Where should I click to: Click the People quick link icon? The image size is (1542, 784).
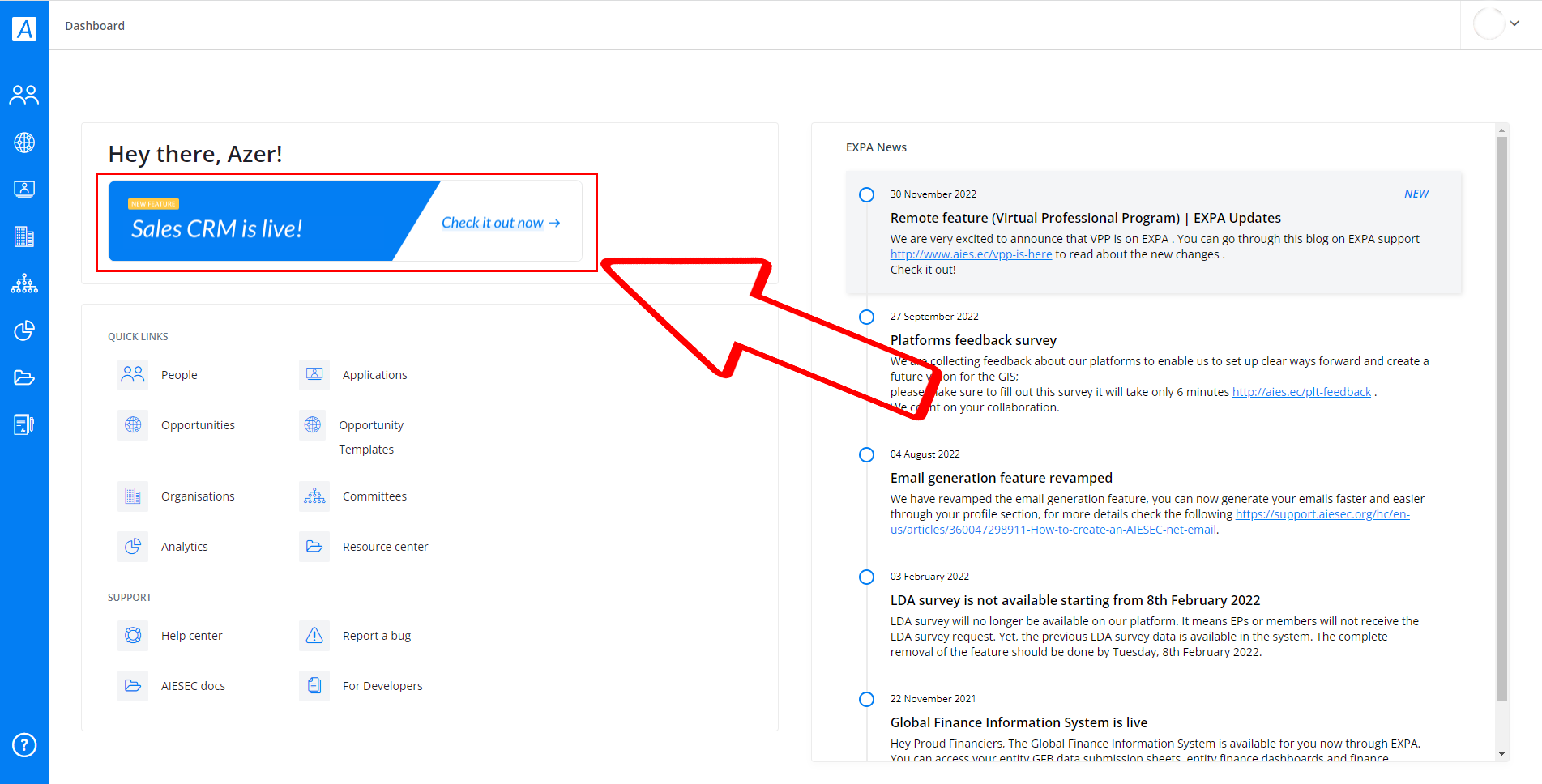(x=133, y=375)
